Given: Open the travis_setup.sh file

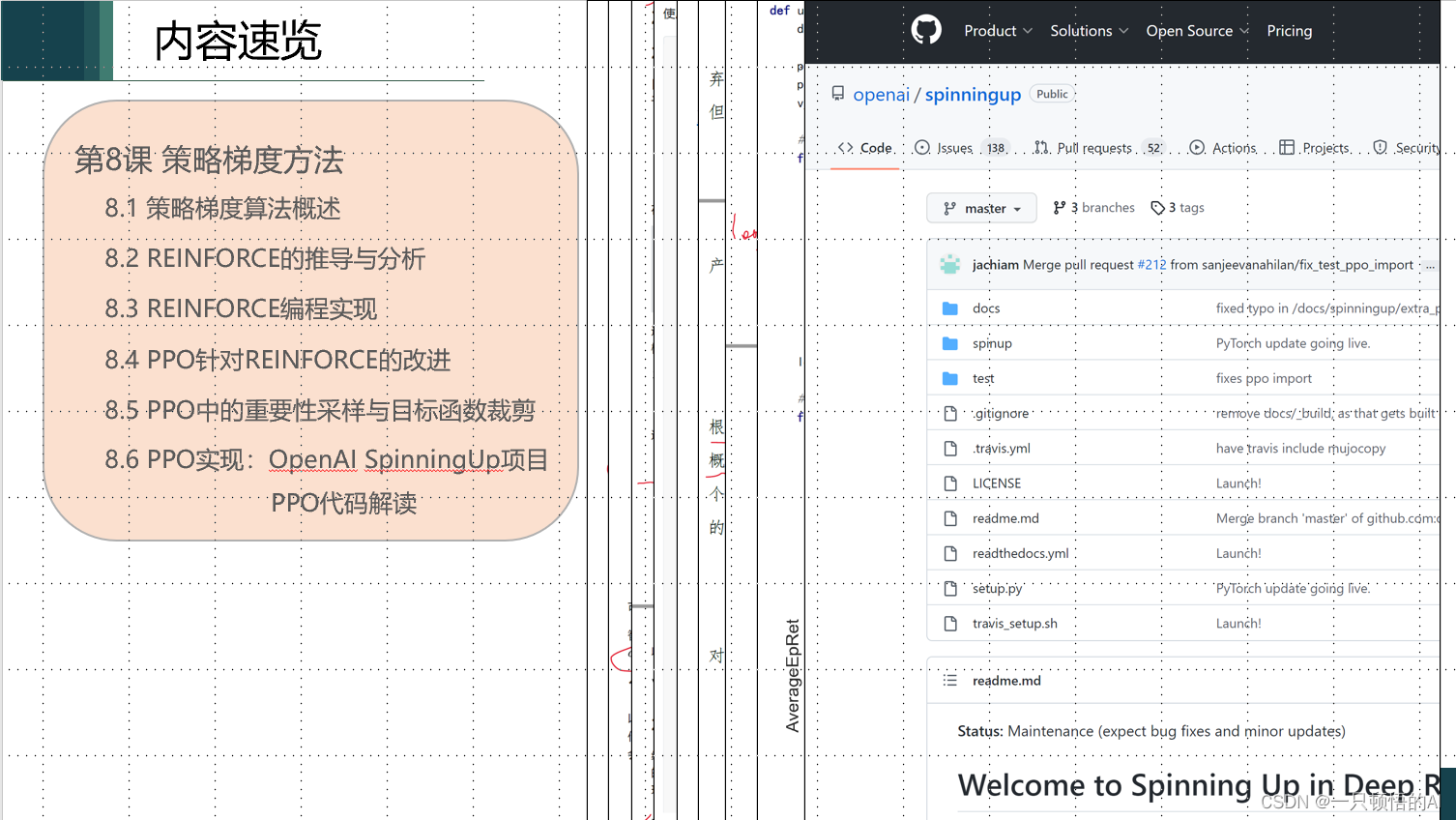Looking at the screenshot, I should 1015,624.
